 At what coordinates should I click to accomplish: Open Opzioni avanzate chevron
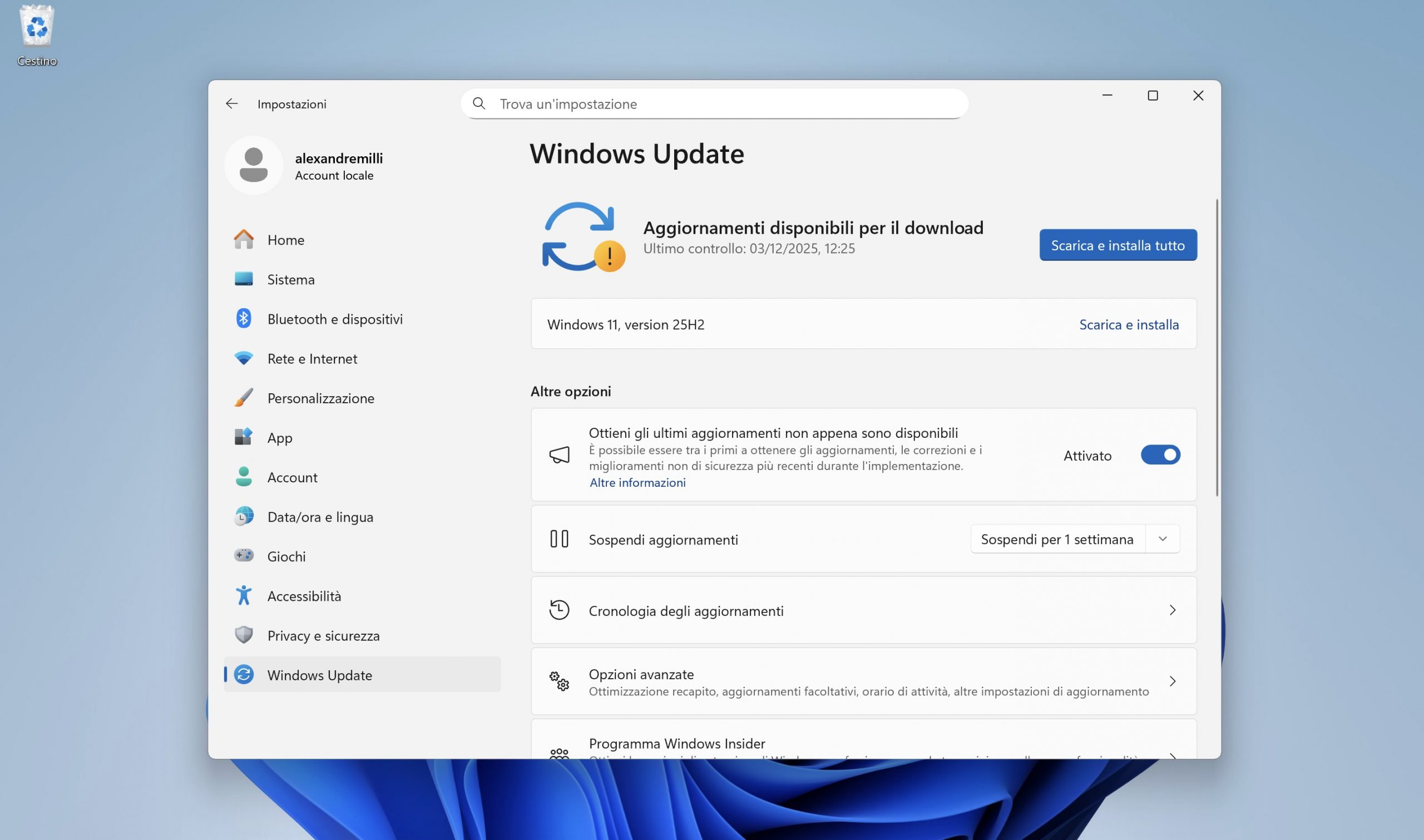point(1172,681)
